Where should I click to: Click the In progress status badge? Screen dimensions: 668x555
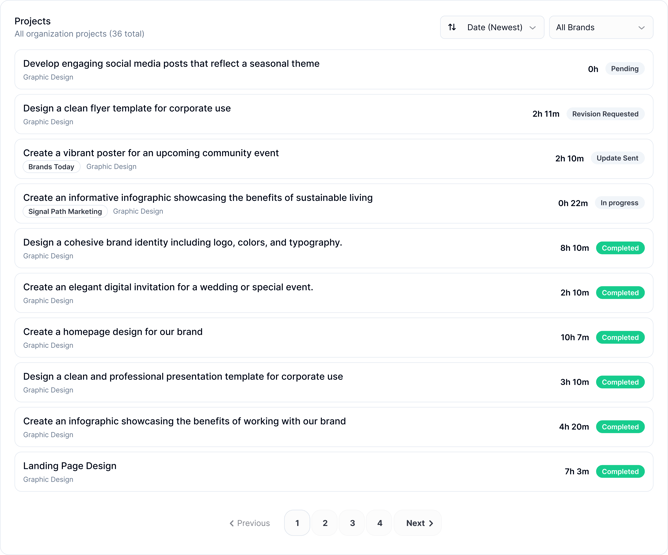pos(619,203)
